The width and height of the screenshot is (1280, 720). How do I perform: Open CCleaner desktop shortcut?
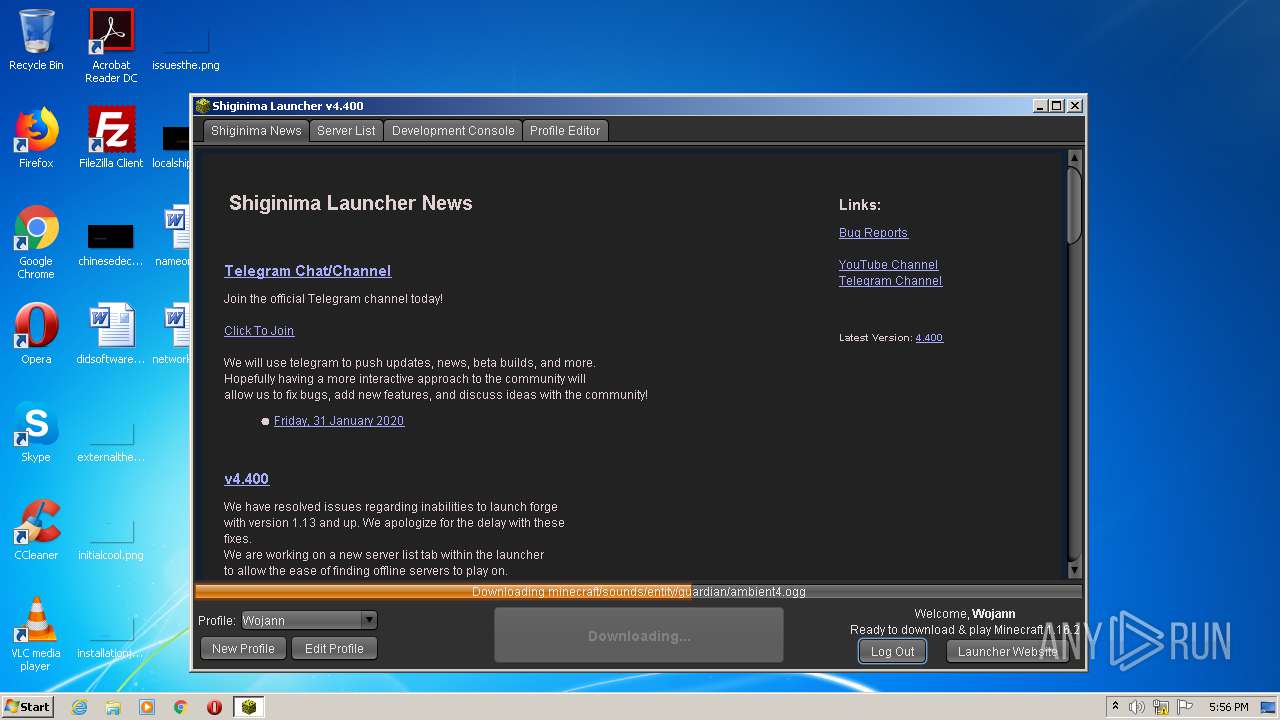[36, 530]
